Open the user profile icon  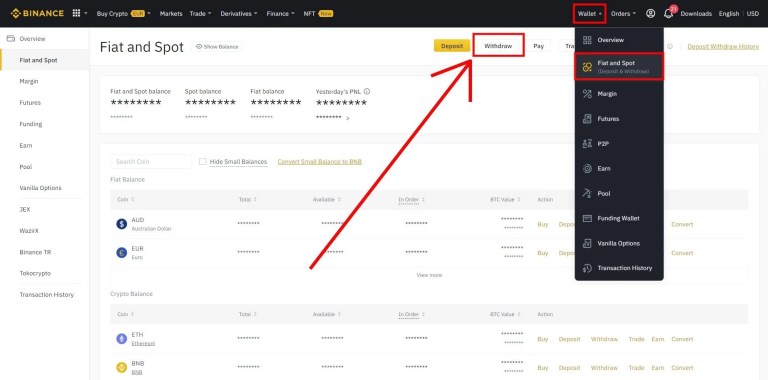(x=650, y=14)
